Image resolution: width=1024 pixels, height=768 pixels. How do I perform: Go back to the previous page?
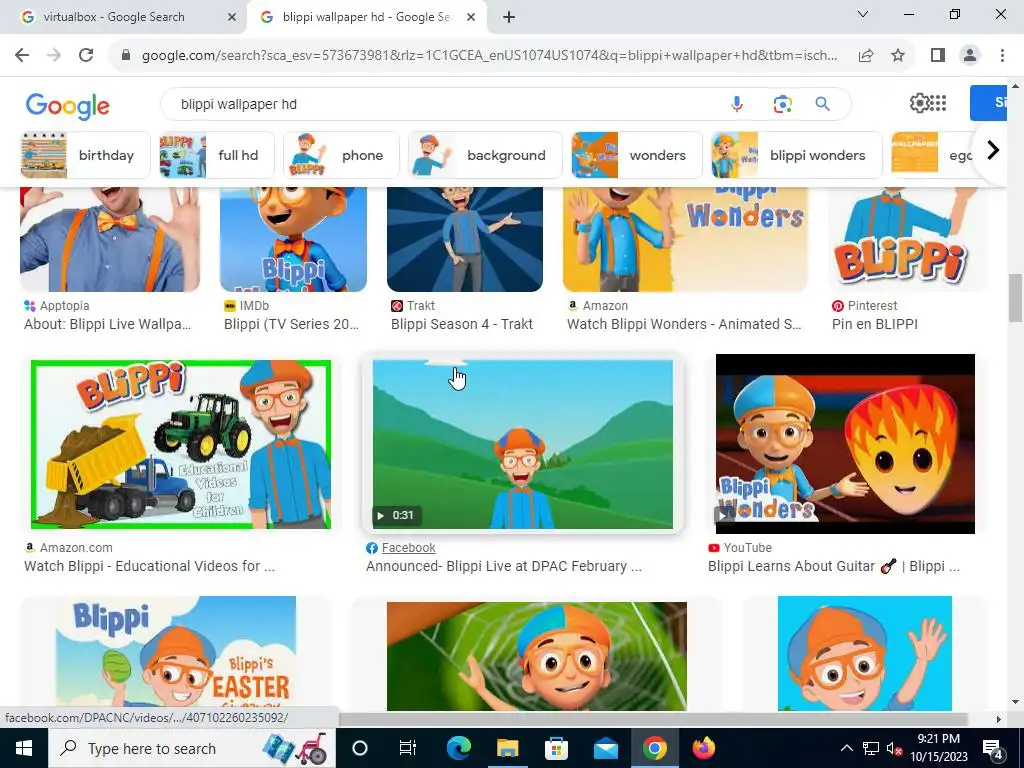click(x=22, y=56)
